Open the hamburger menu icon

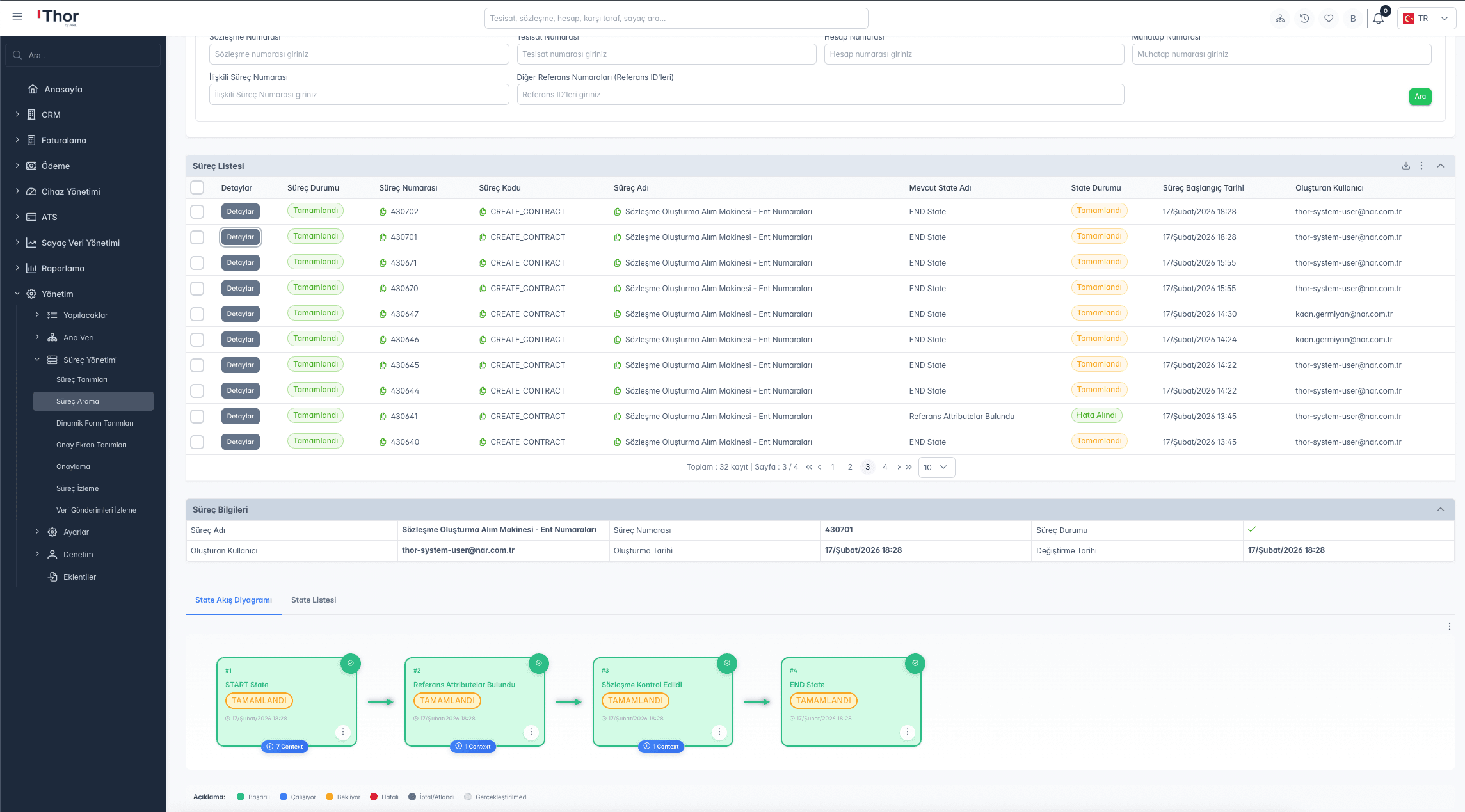(17, 17)
